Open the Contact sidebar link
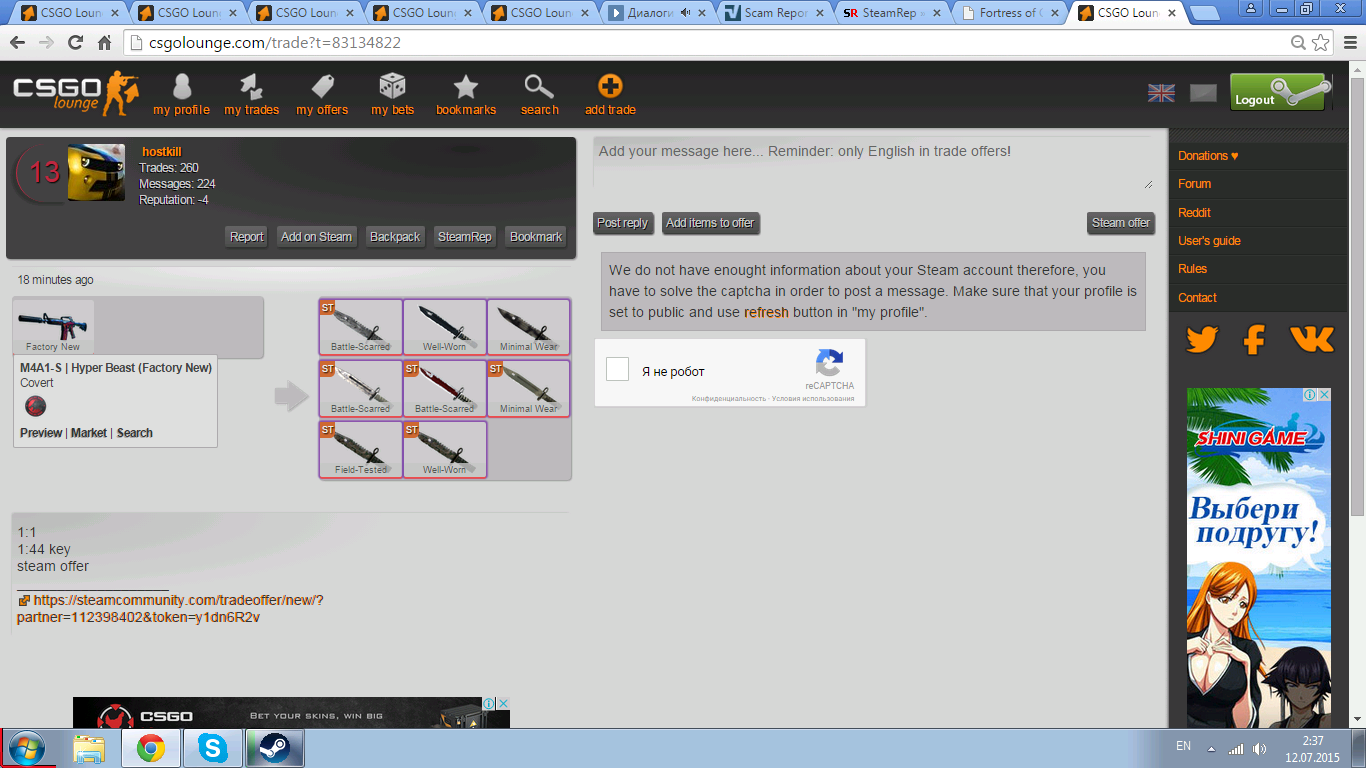This screenshot has width=1366, height=768. click(1197, 298)
